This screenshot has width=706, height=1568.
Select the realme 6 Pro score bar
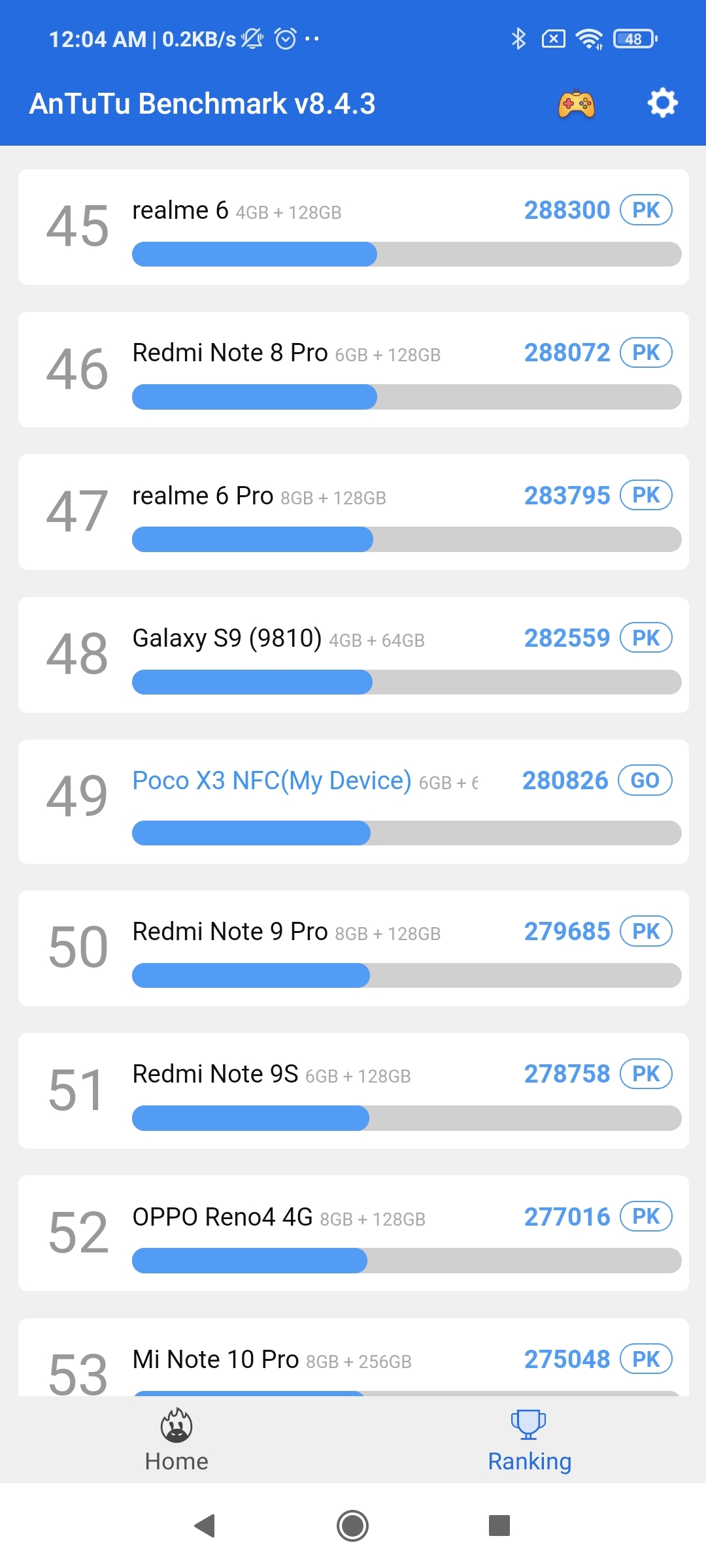click(x=407, y=540)
